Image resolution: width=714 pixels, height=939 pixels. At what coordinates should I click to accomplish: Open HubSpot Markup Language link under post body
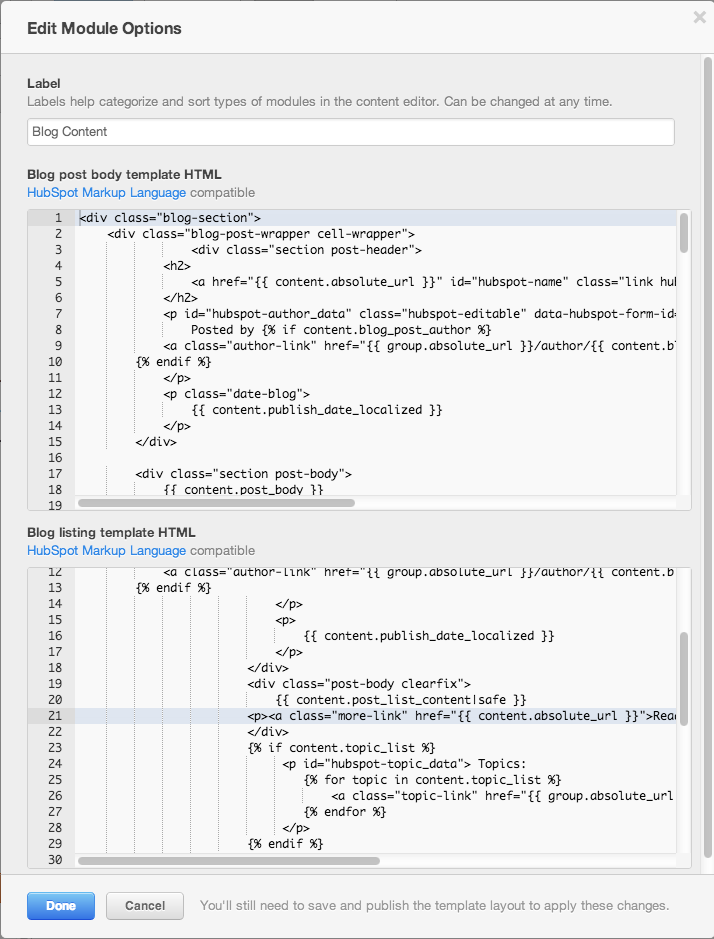coord(107,193)
